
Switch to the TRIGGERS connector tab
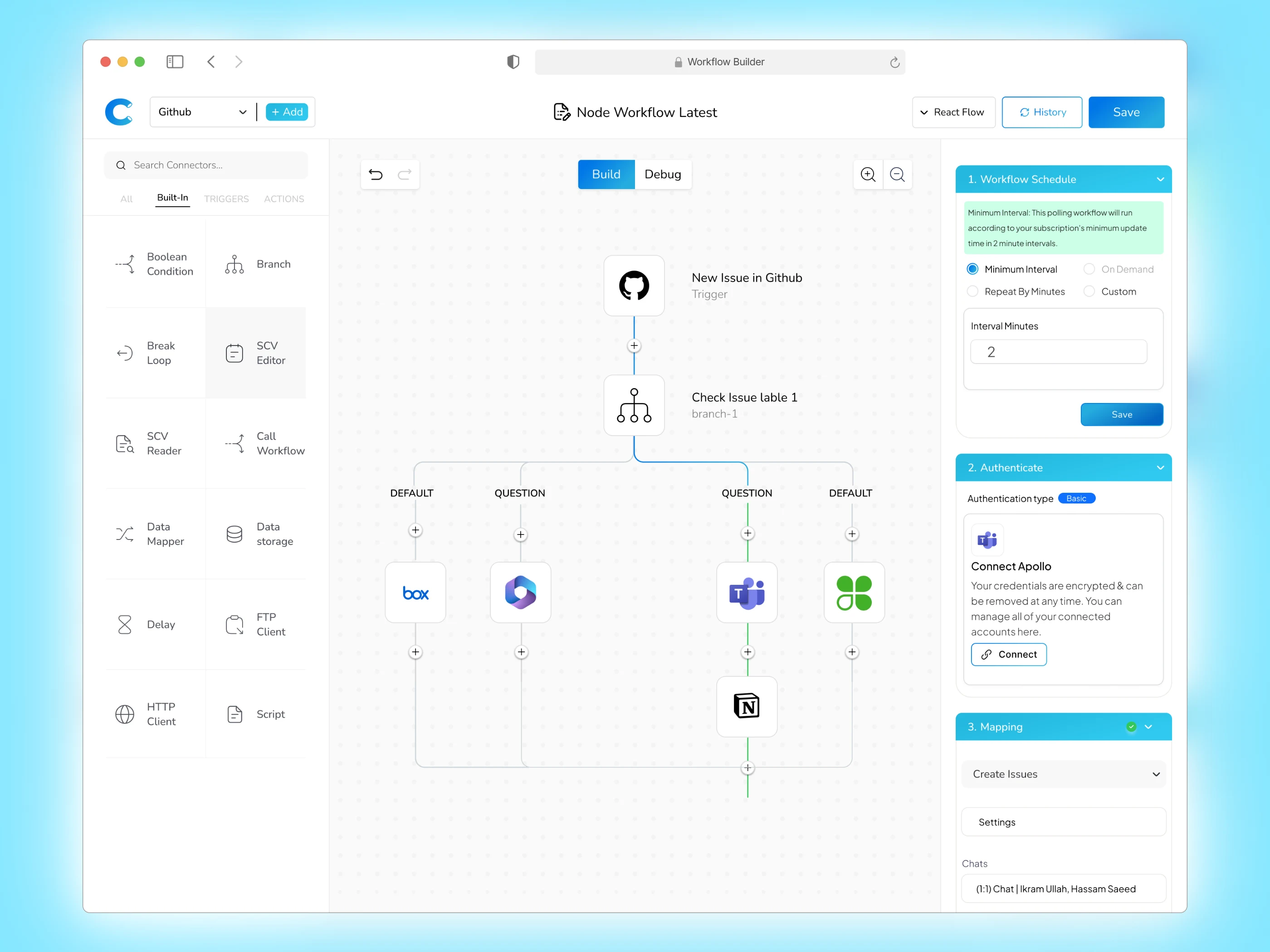point(226,199)
